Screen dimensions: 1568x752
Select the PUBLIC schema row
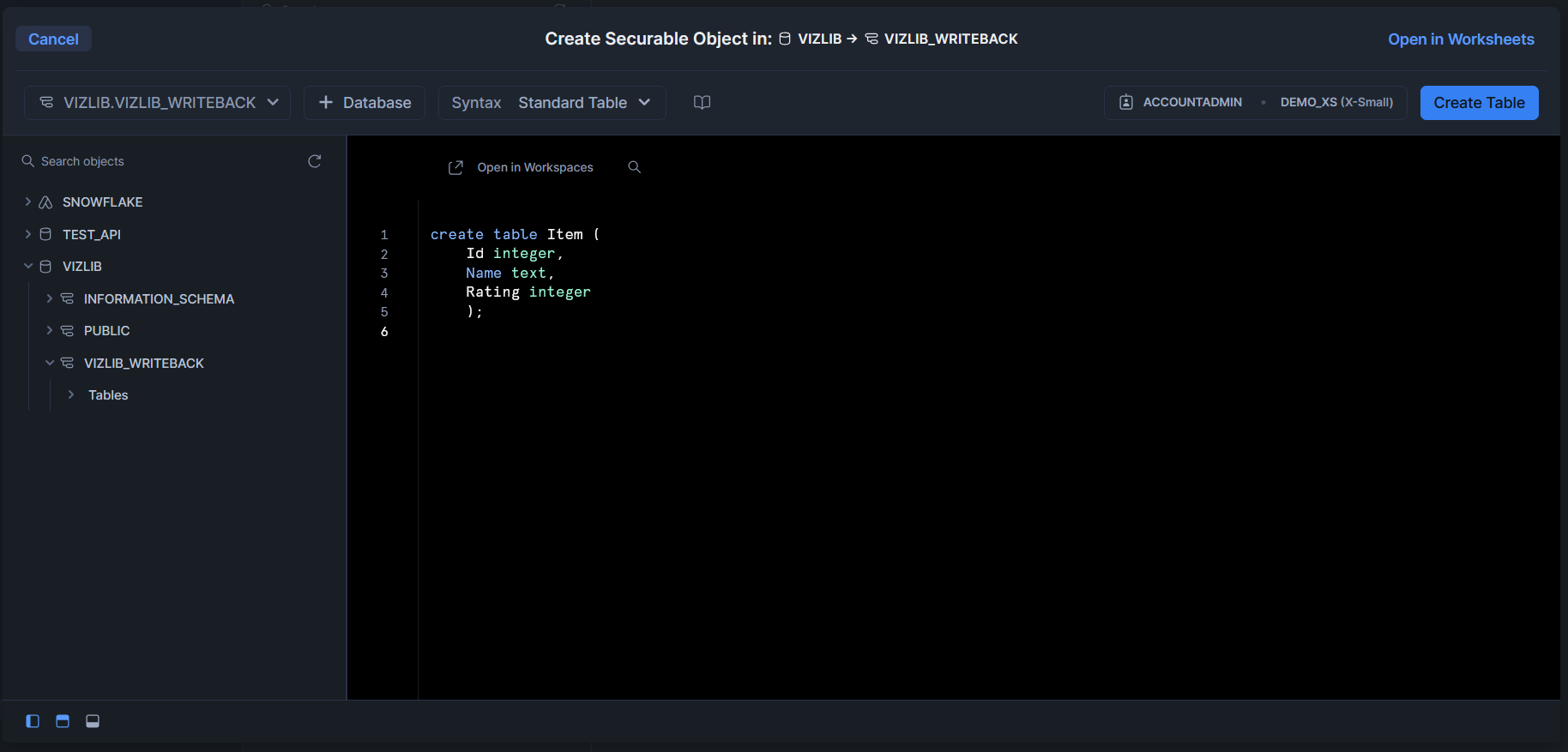(106, 330)
